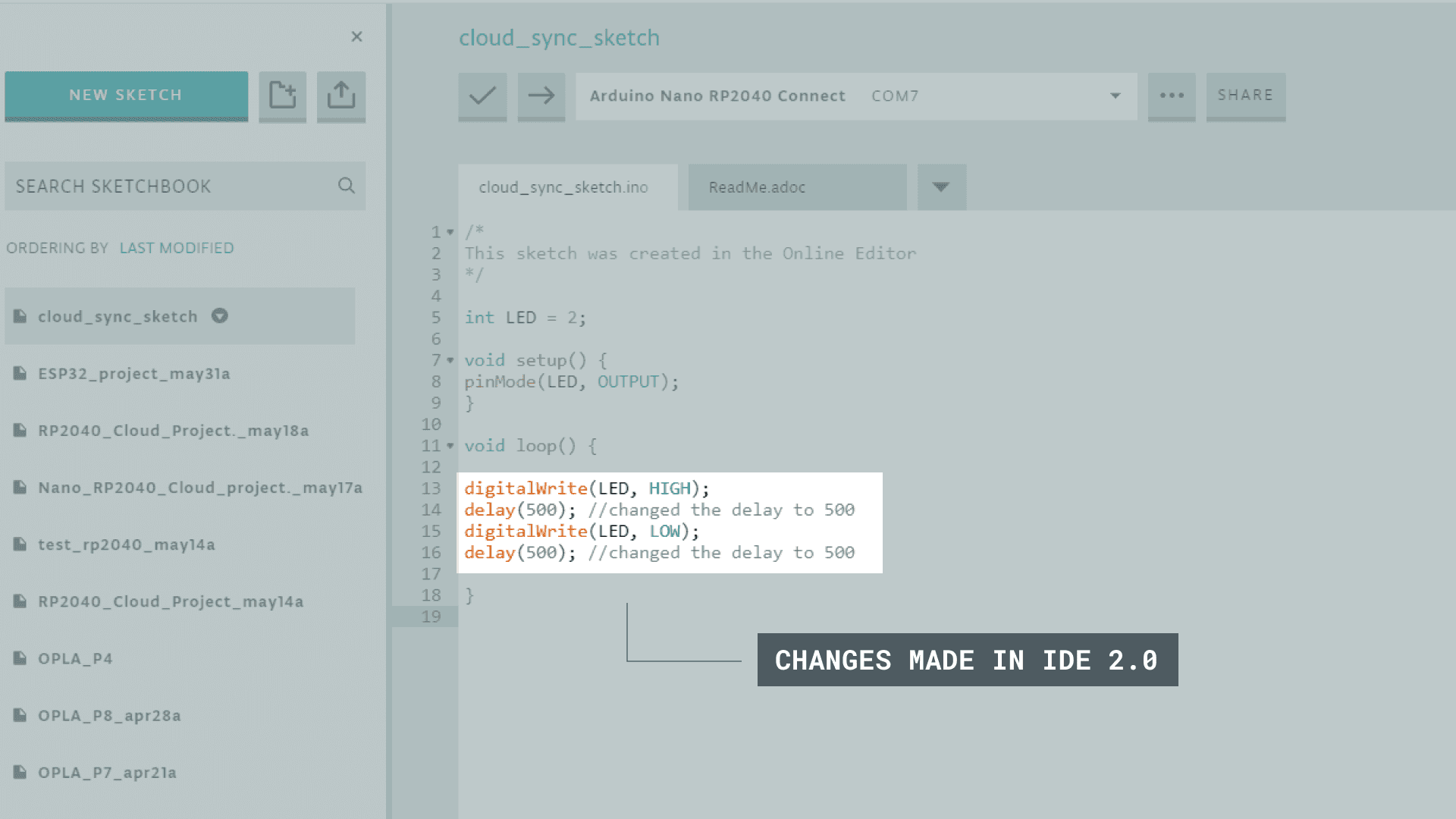Screen dimensions: 1456x819
Task: Switch to the ReadMe.adoc tab
Action: pyautogui.click(x=796, y=187)
